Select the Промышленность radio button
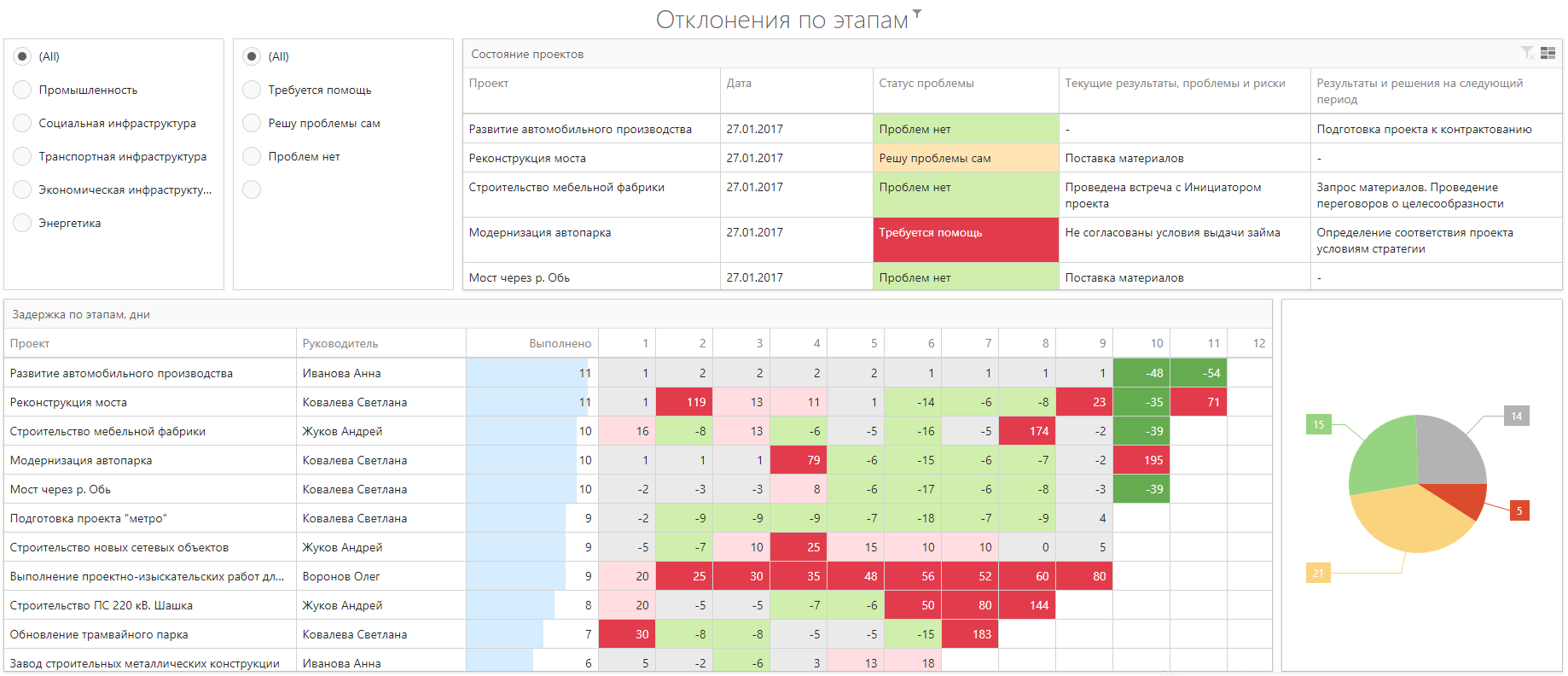The height and width of the screenshot is (676, 1568). (23, 90)
